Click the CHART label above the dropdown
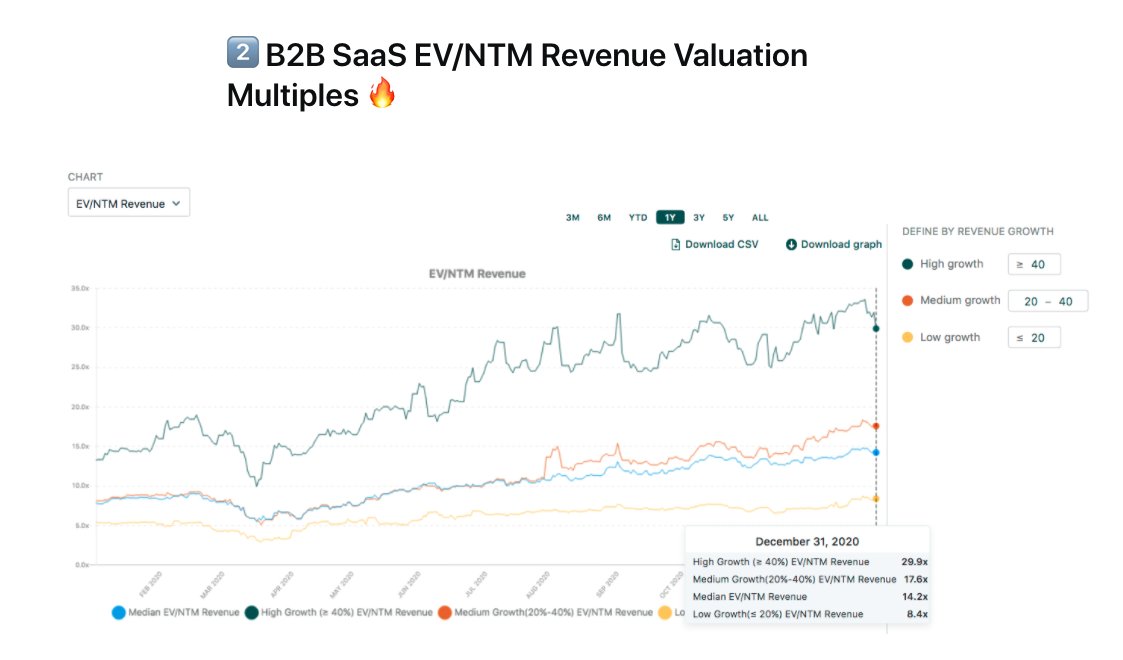Screen dimensions: 1123x660 [85, 177]
